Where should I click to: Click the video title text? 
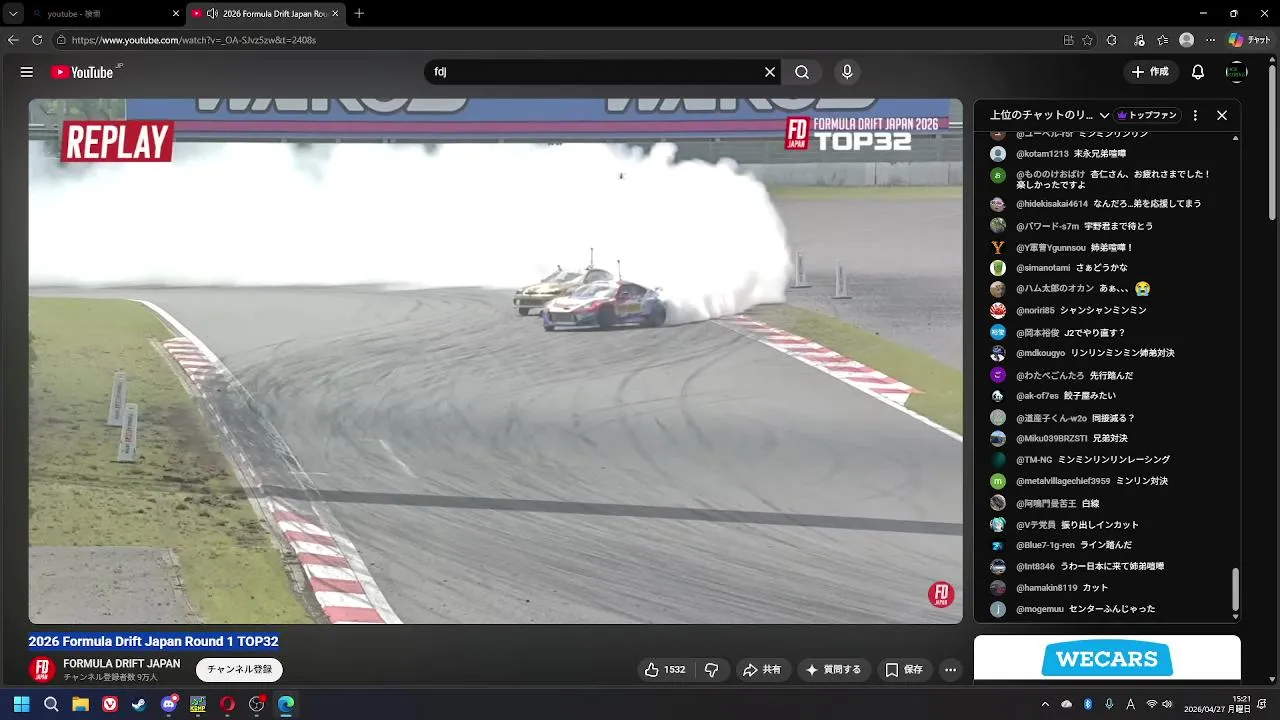[153, 641]
